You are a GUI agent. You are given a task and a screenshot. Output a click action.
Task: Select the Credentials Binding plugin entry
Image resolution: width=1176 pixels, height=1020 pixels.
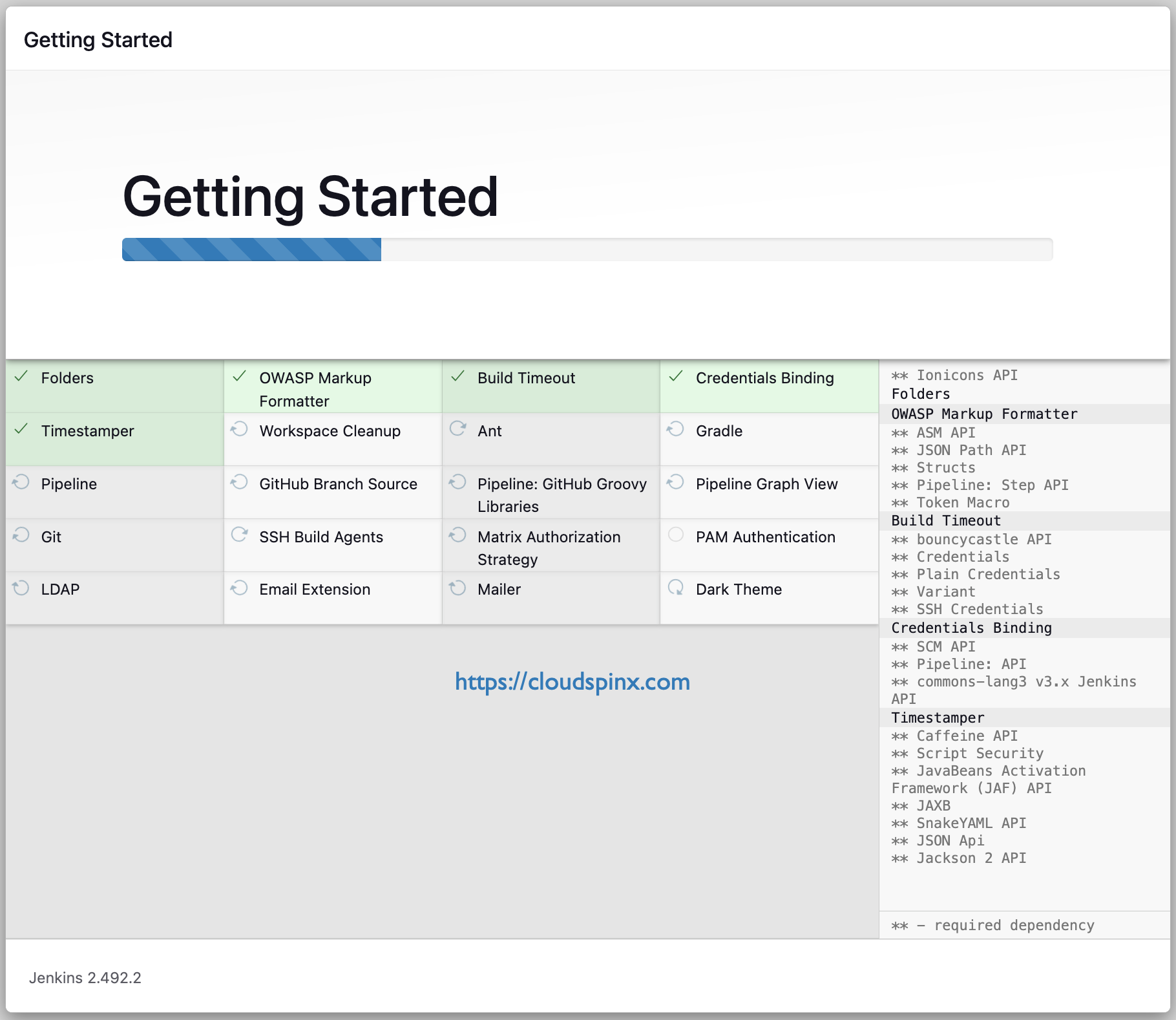coord(765,377)
